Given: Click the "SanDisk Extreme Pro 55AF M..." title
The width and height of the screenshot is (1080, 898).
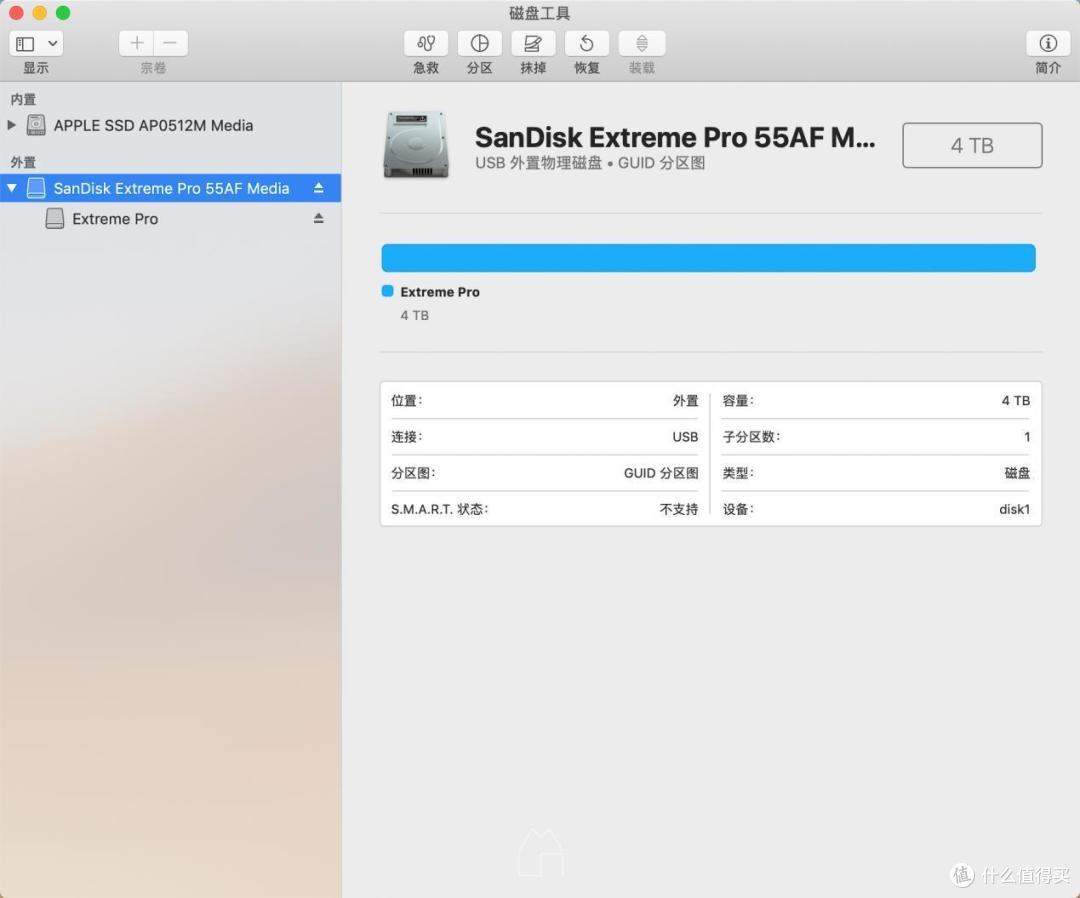Looking at the screenshot, I should pyautogui.click(x=675, y=138).
